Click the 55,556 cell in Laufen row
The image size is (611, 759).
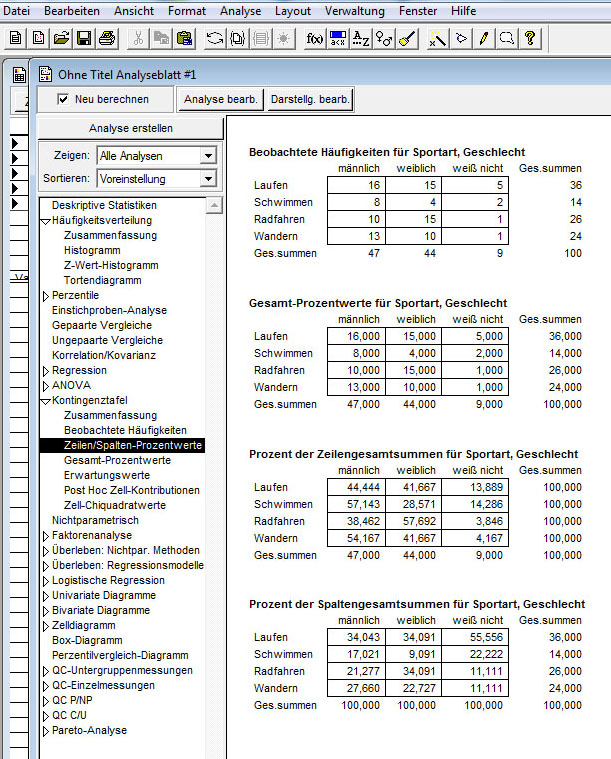[x=475, y=638]
